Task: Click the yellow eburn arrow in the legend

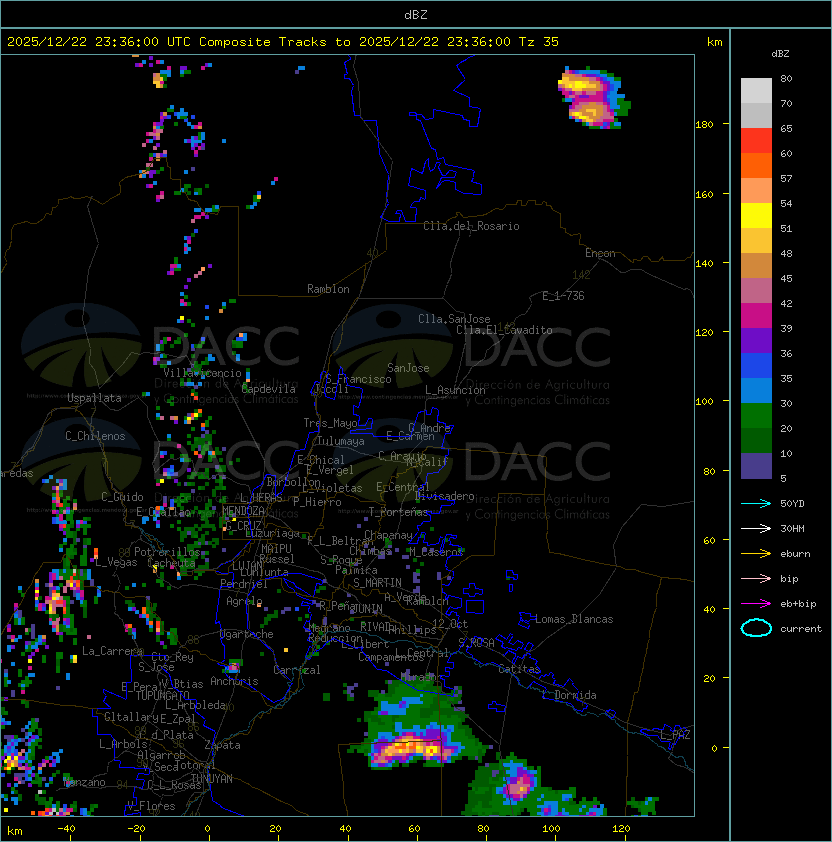Action: coord(756,554)
